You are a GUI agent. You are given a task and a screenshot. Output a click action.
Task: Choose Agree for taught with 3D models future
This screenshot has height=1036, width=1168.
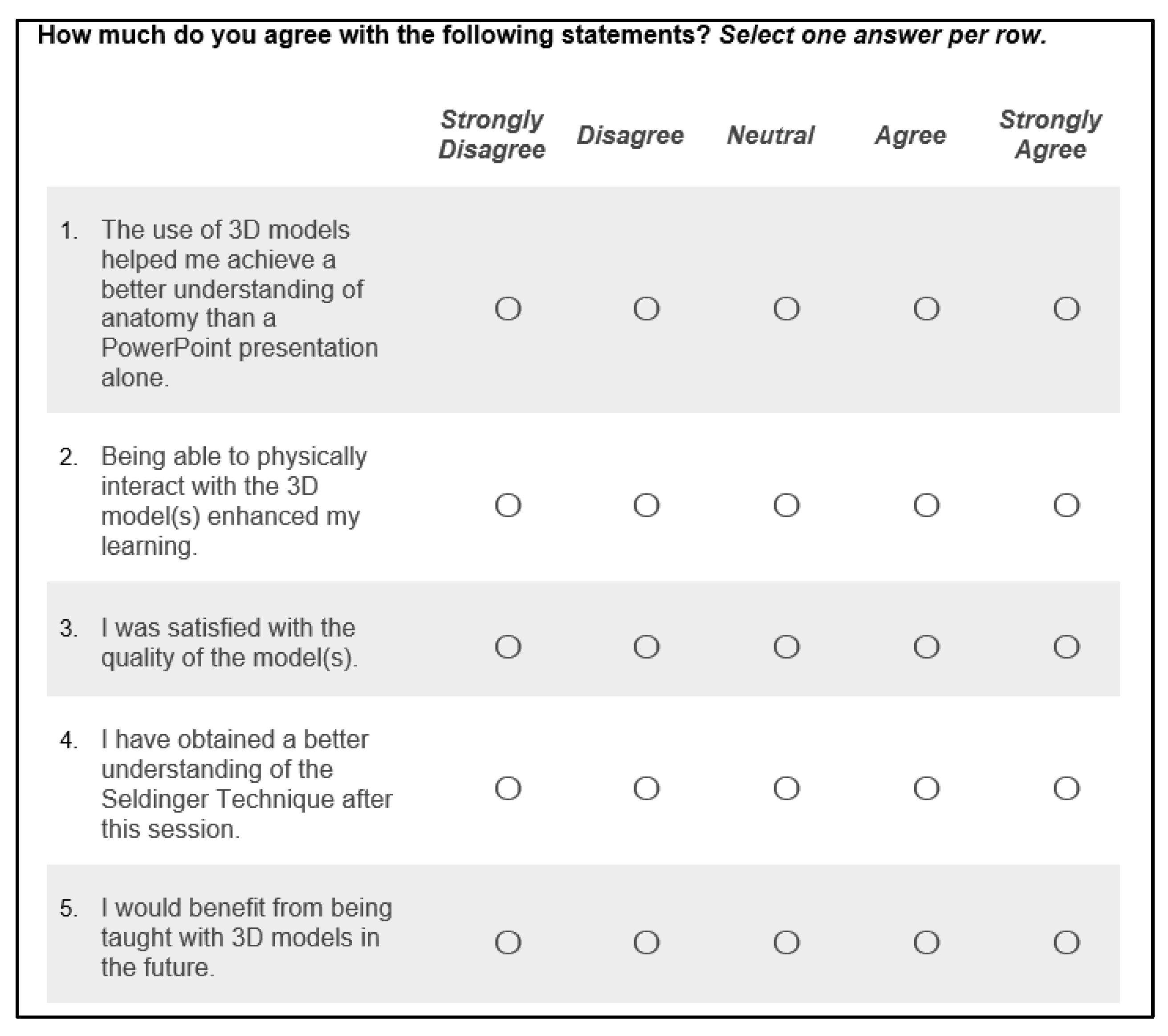tap(926, 943)
